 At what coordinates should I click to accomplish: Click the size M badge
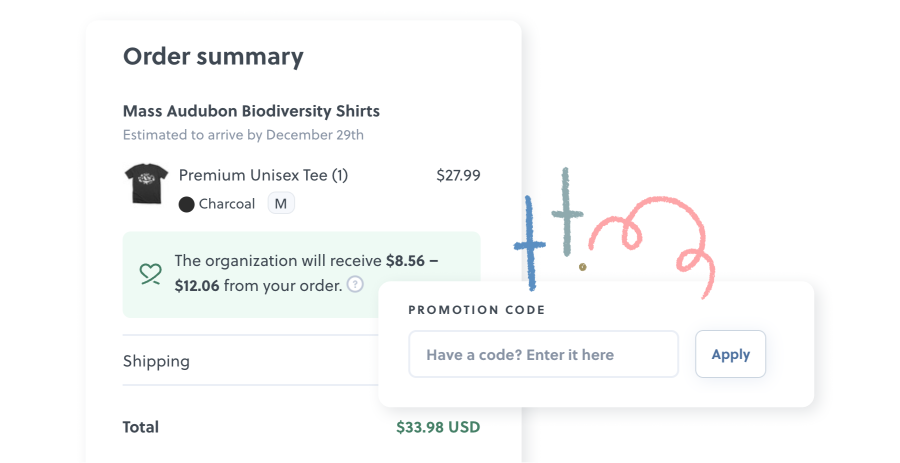(281, 204)
